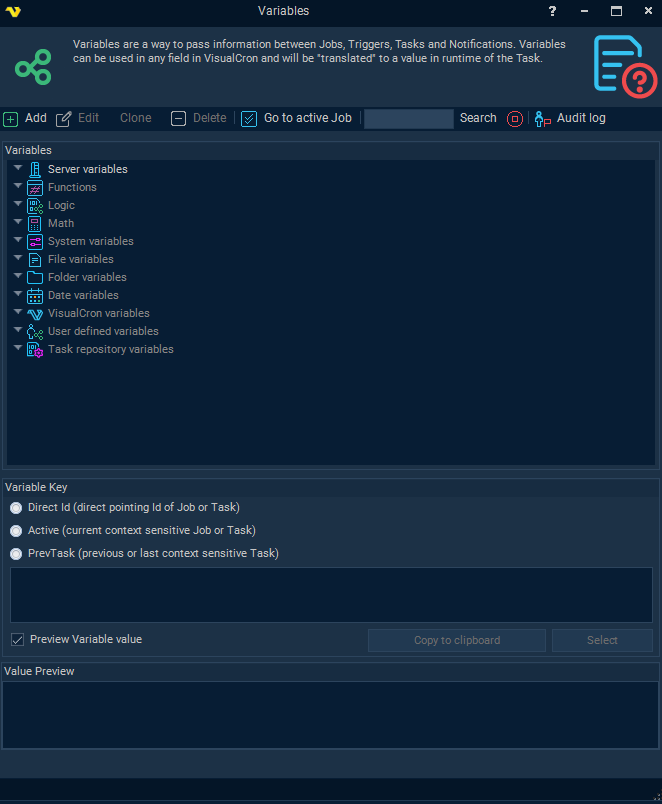Click the VisualCron logo in title bar
The width and height of the screenshot is (662, 804).
click(13, 11)
